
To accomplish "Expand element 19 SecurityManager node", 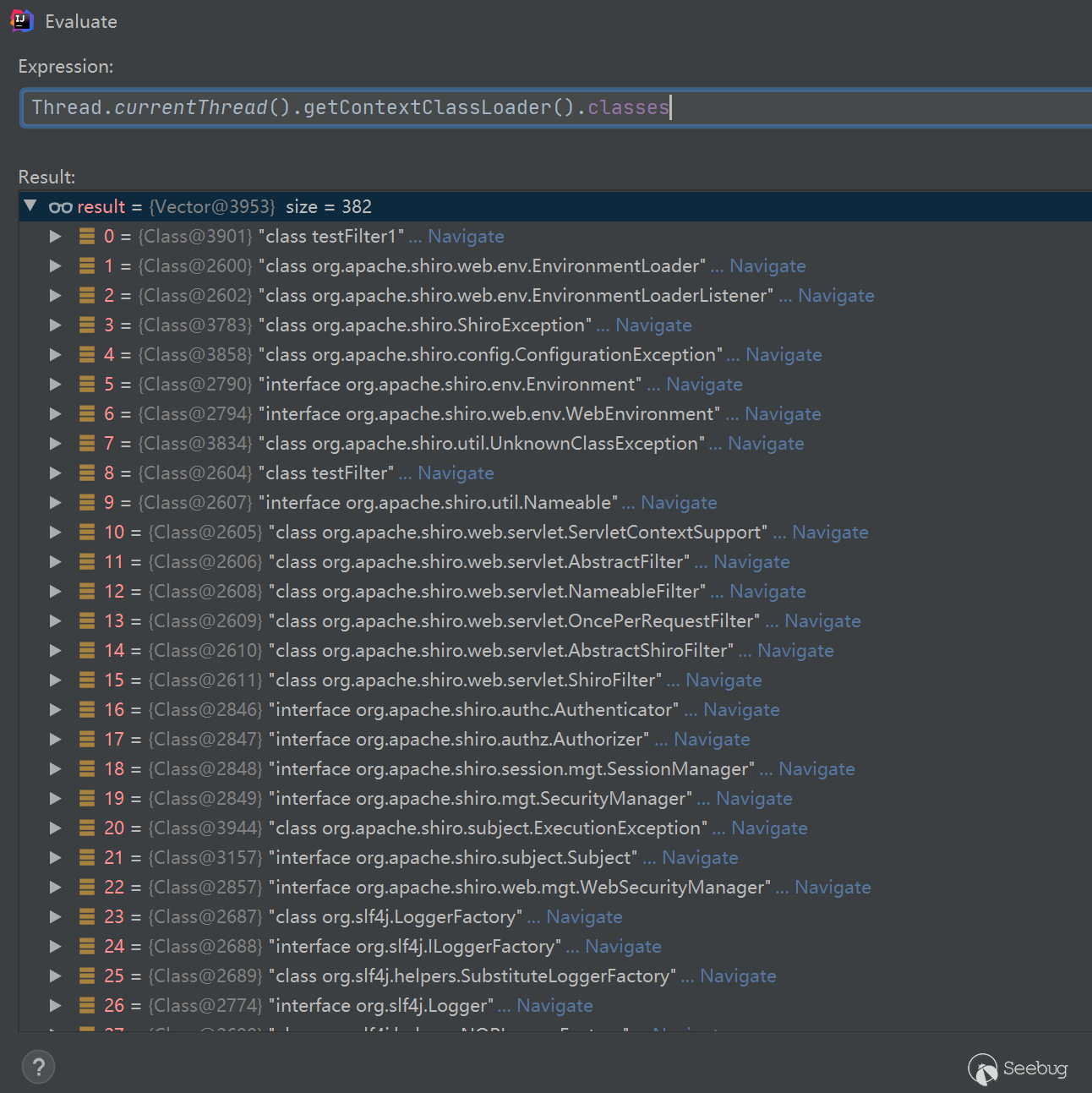I will tap(56, 799).
